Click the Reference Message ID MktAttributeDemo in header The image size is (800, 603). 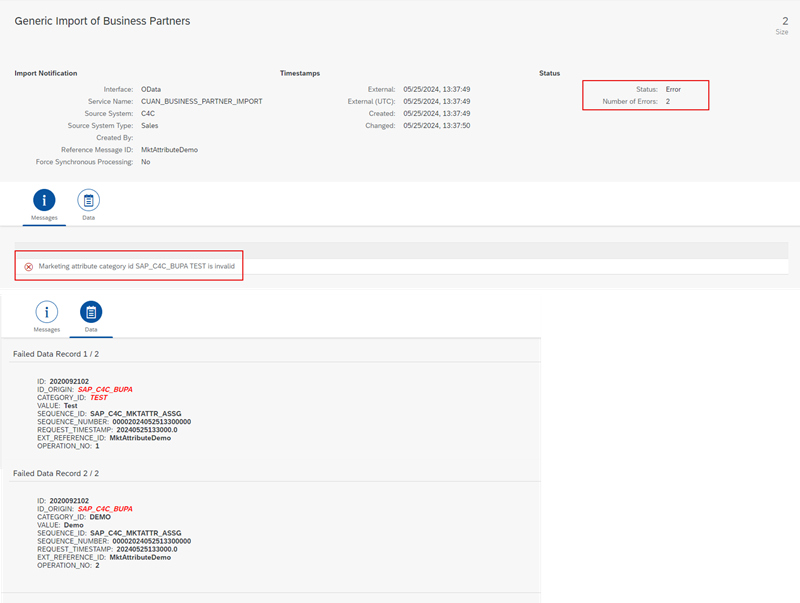click(x=169, y=149)
